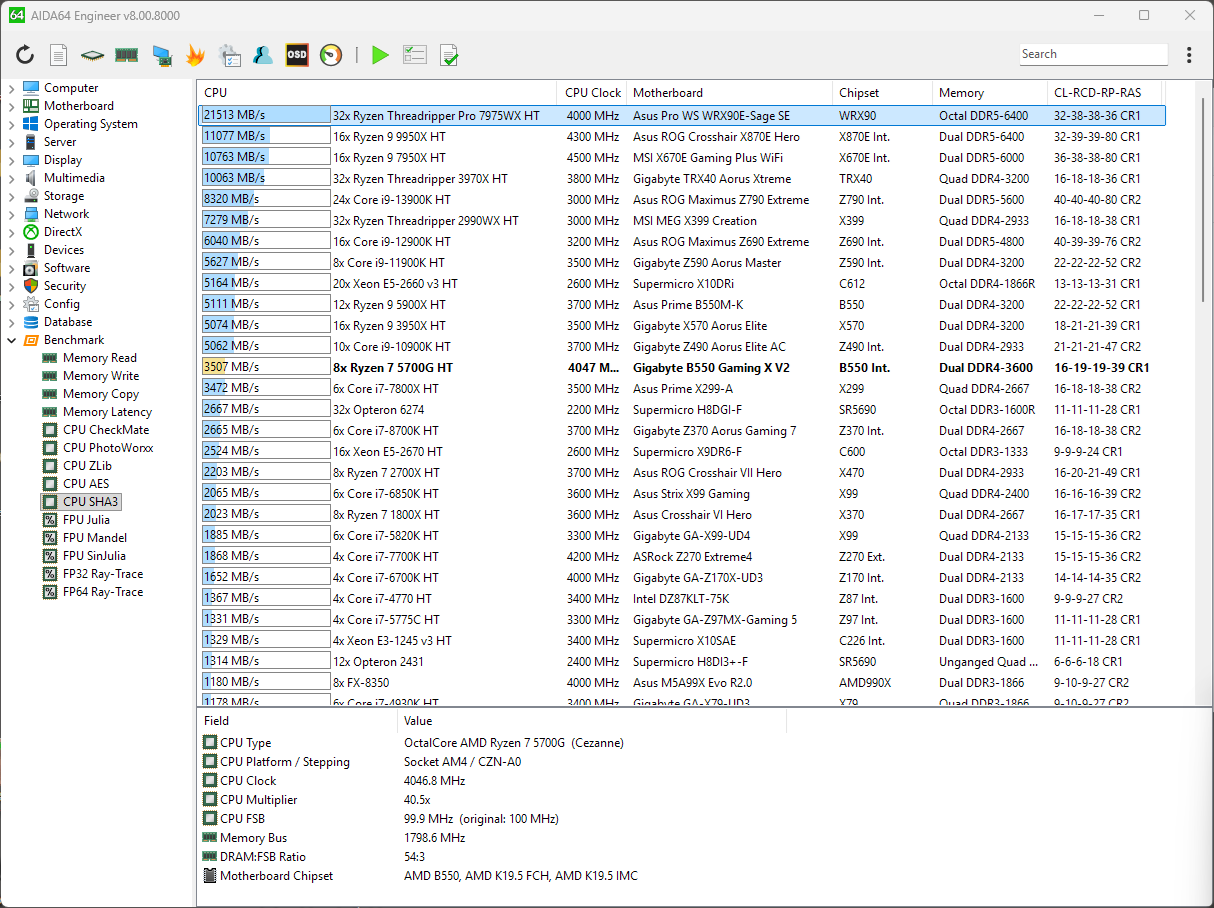Open the Report document icon in toolbar

point(59,56)
